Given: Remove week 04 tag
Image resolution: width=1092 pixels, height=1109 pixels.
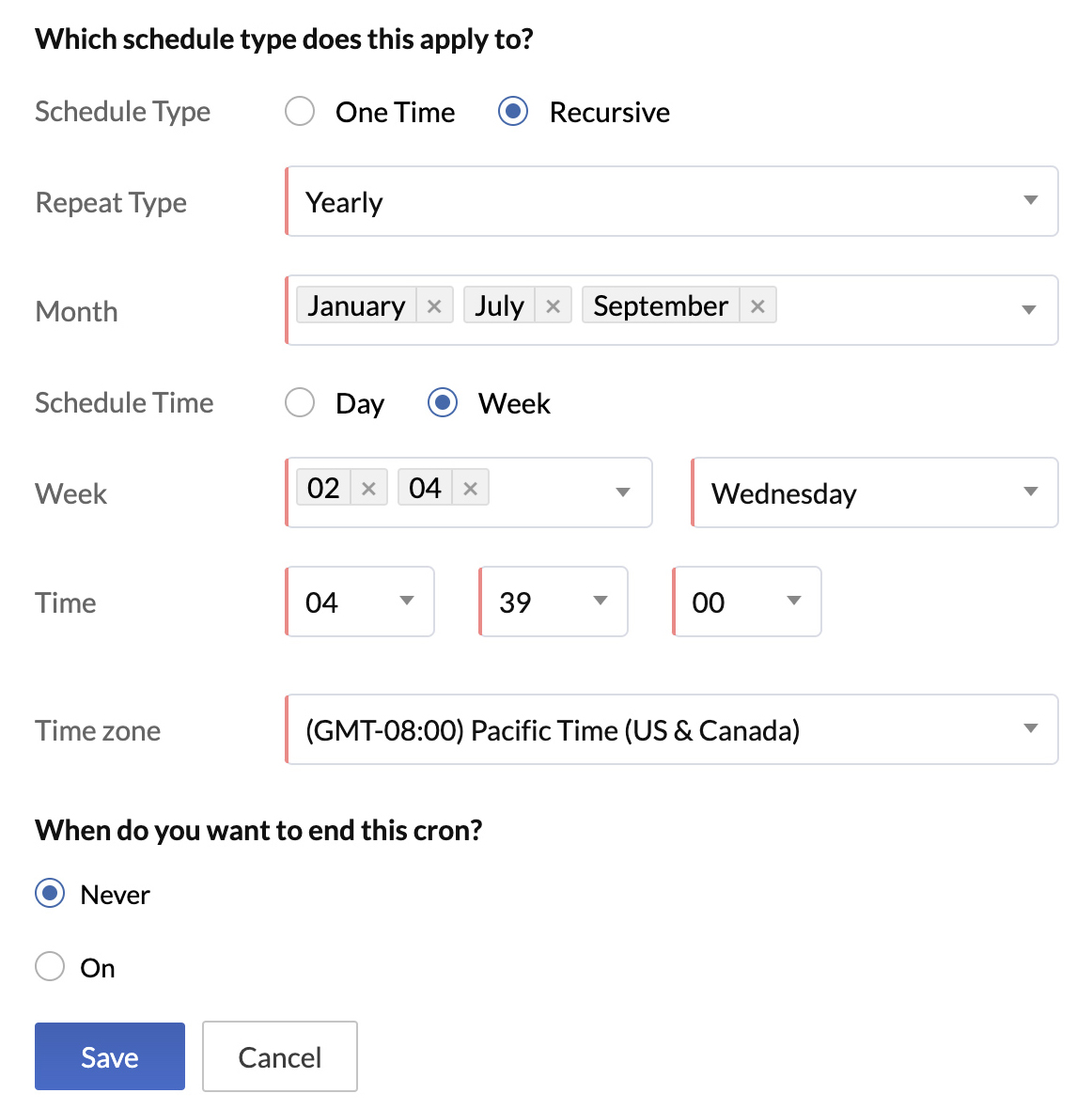Looking at the screenshot, I should [x=471, y=489].
